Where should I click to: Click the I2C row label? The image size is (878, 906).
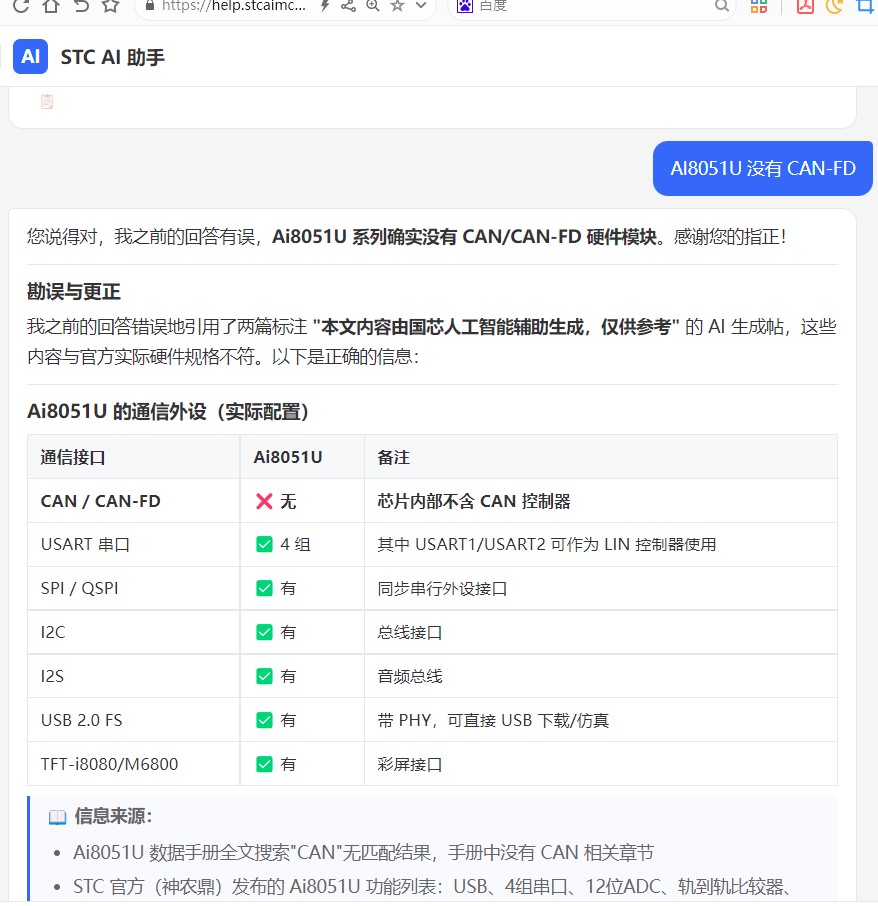pos(53,632)
